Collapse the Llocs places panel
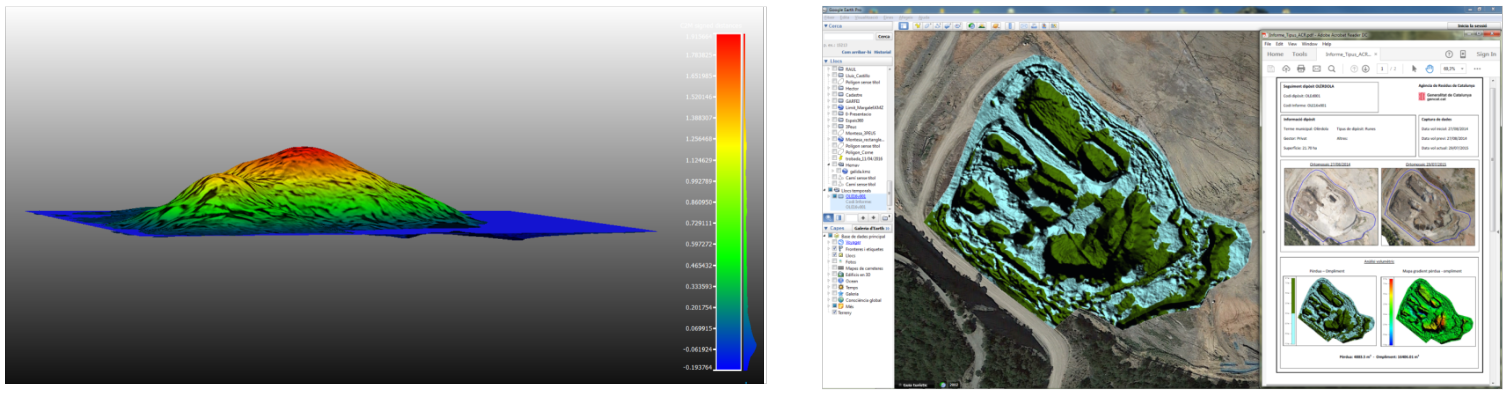 click(x=826, y=61)
